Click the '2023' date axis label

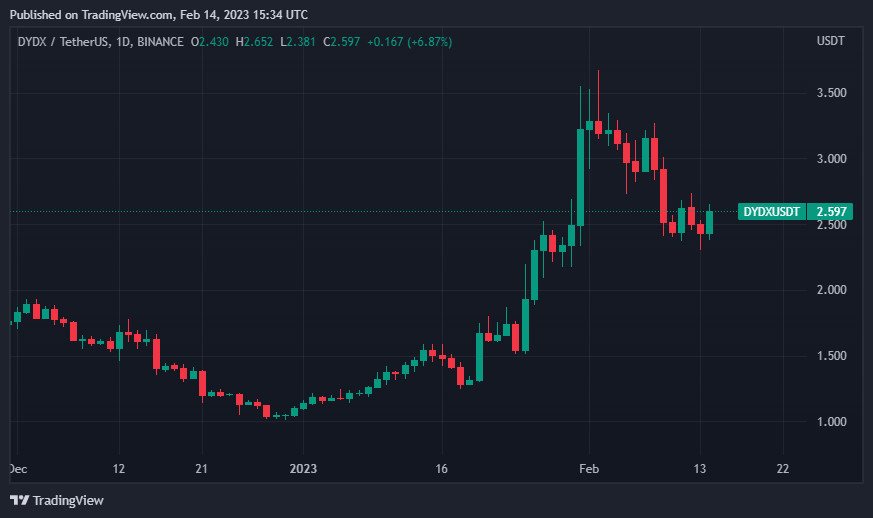[x=303, y=469]
